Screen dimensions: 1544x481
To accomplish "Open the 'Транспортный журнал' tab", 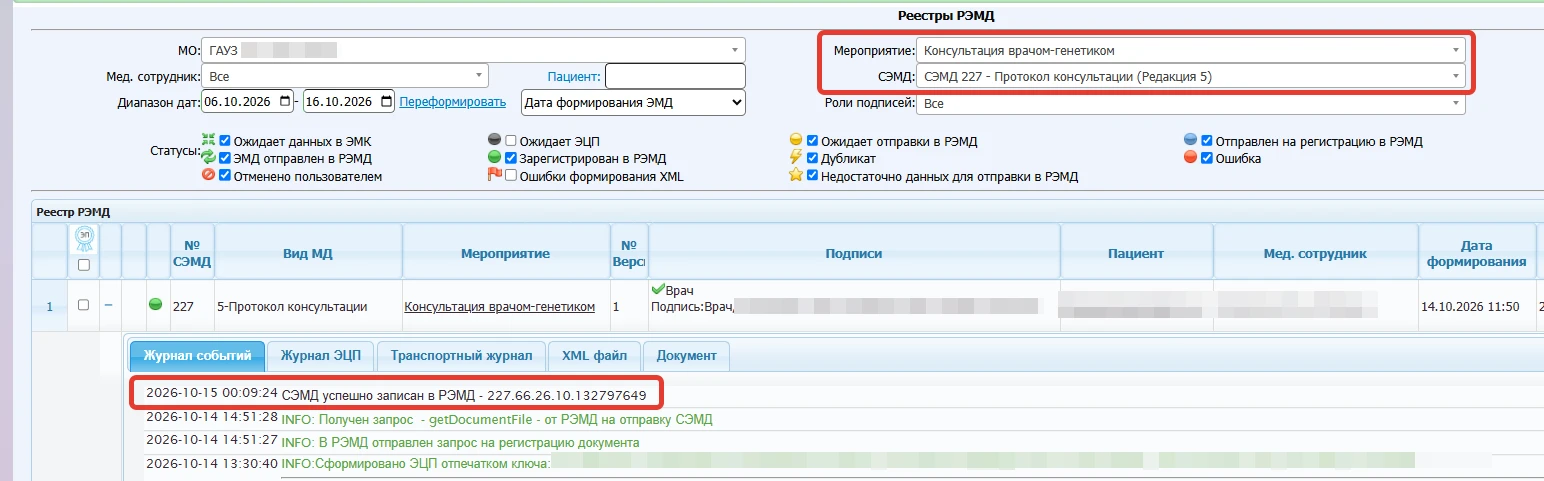I will [461, 355].
